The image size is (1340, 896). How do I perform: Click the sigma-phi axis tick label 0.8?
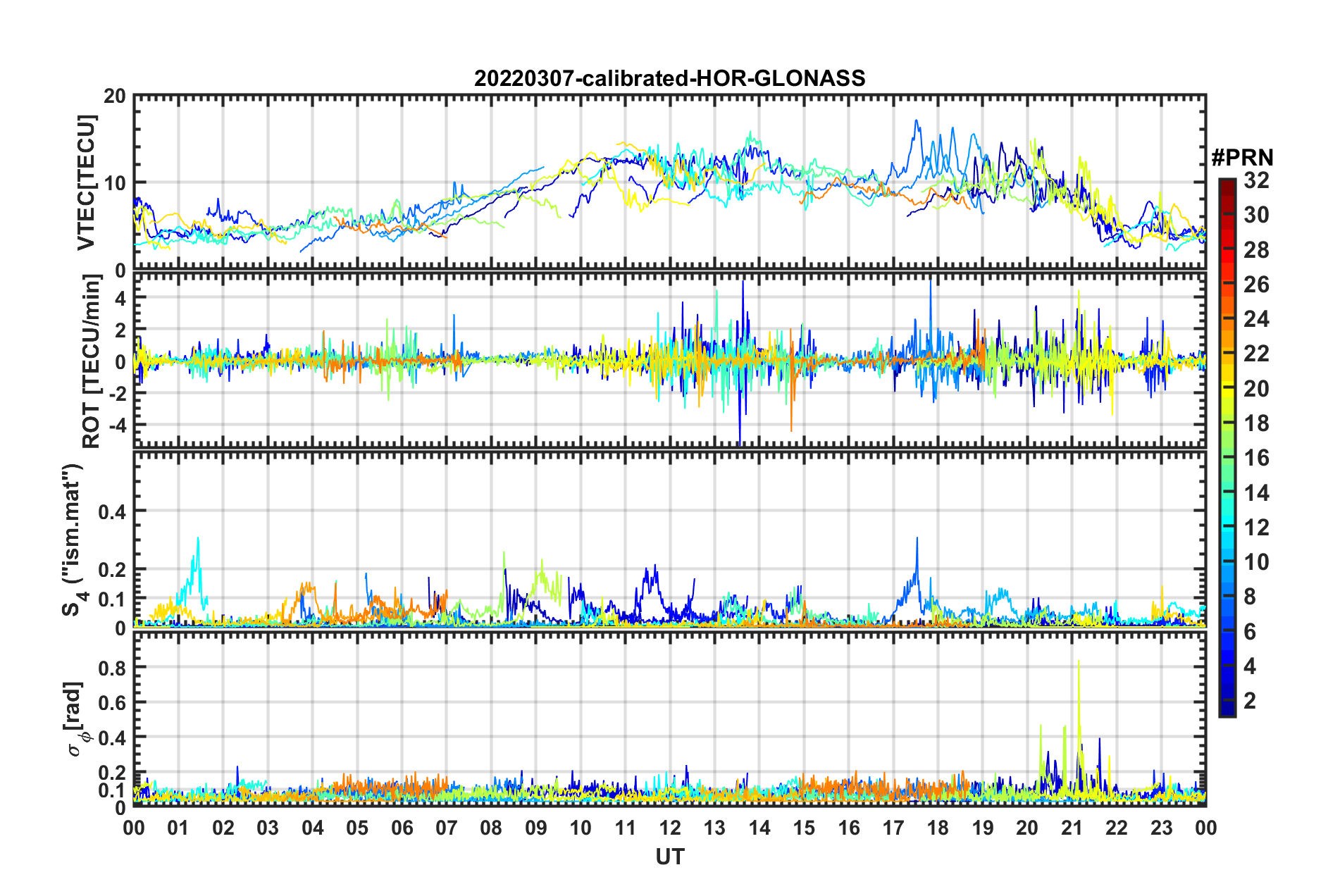(x=112, y=667)
